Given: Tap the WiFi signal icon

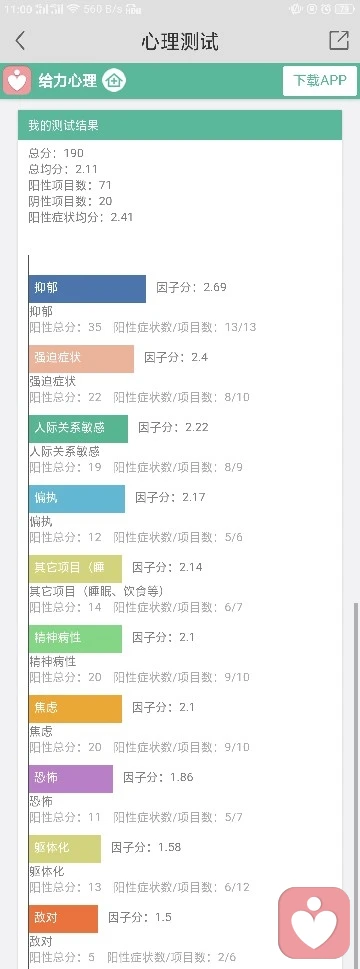Looking at the screenshot, I should [73, 9].
